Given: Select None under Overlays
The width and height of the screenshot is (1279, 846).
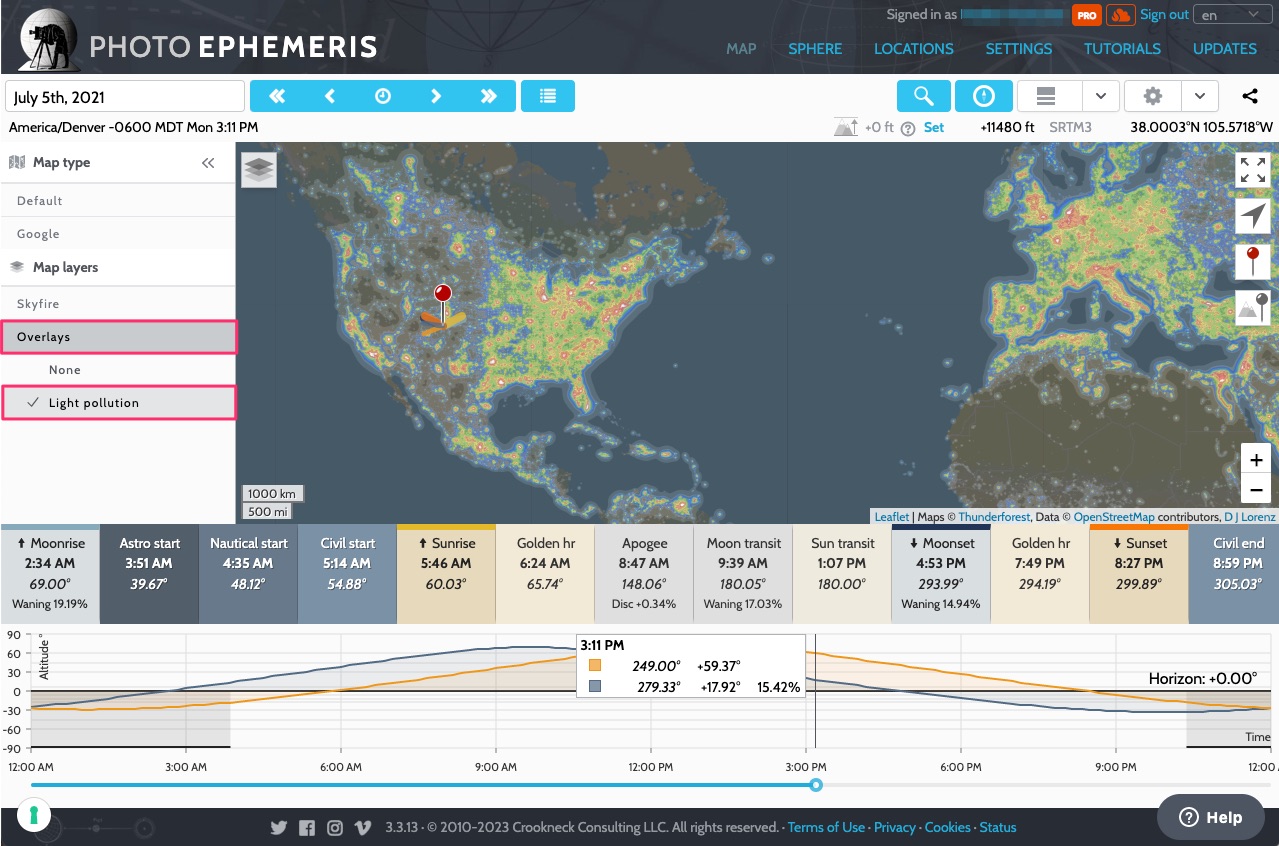Looking at the screenshot, I should coord(64,369).
